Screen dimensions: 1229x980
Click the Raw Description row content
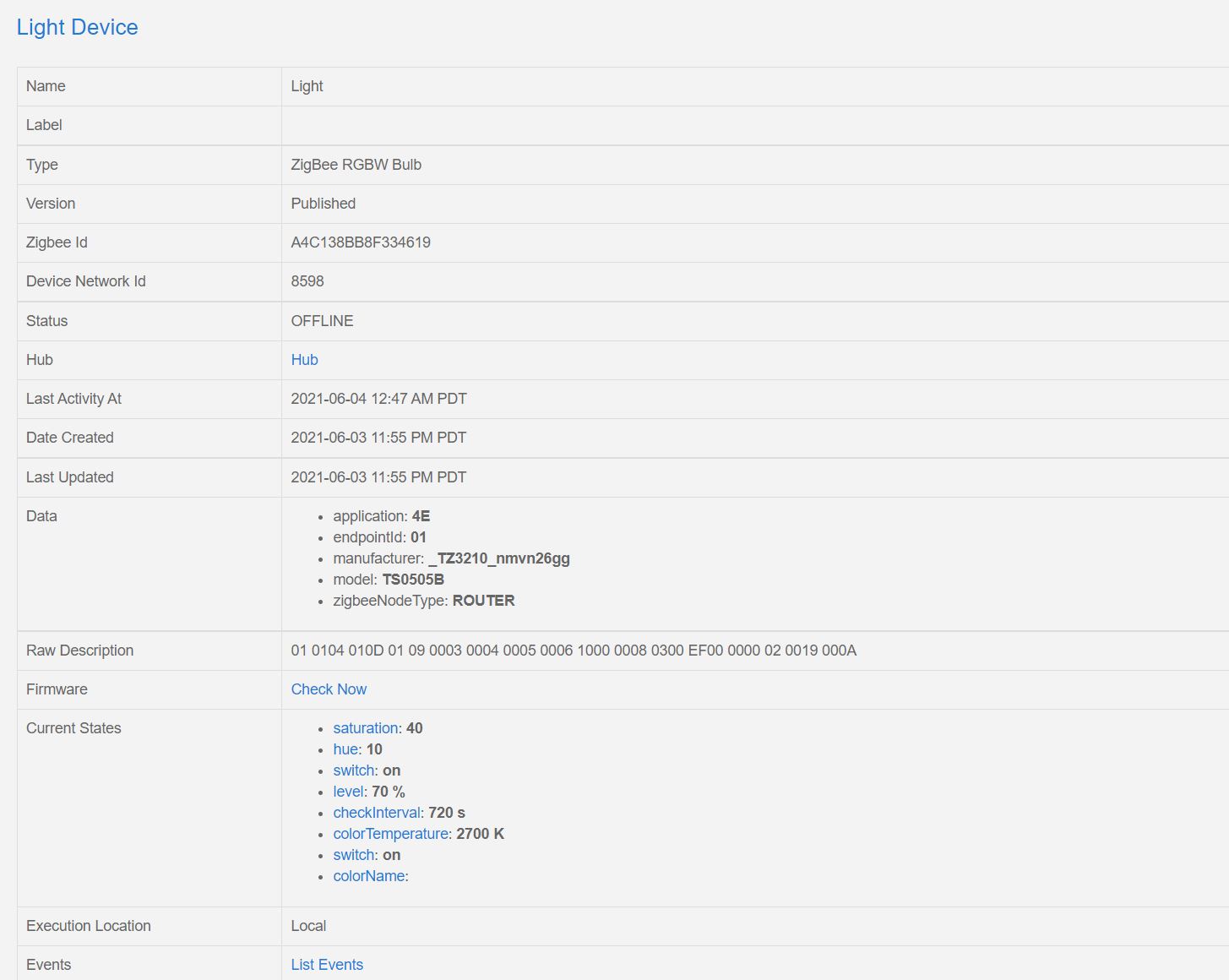574,651
